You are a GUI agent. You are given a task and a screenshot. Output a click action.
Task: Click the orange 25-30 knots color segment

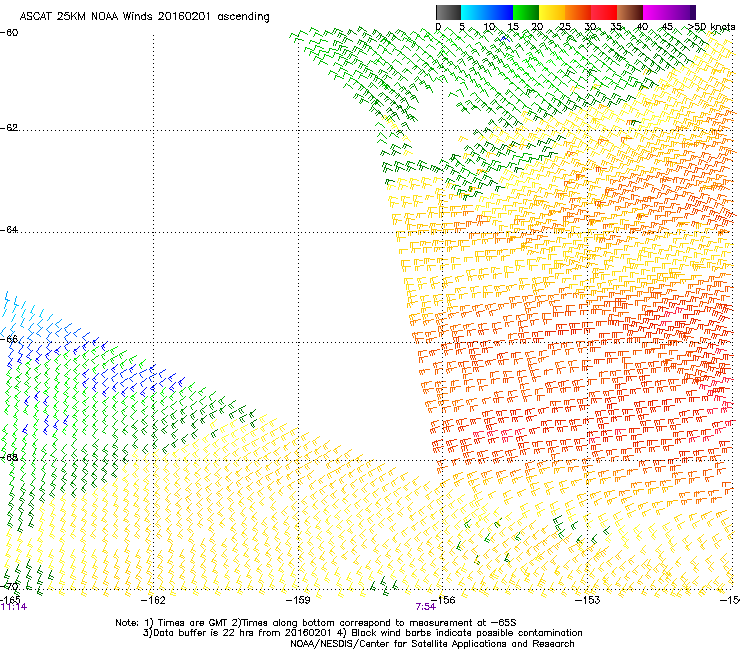(x=578, y=12)
